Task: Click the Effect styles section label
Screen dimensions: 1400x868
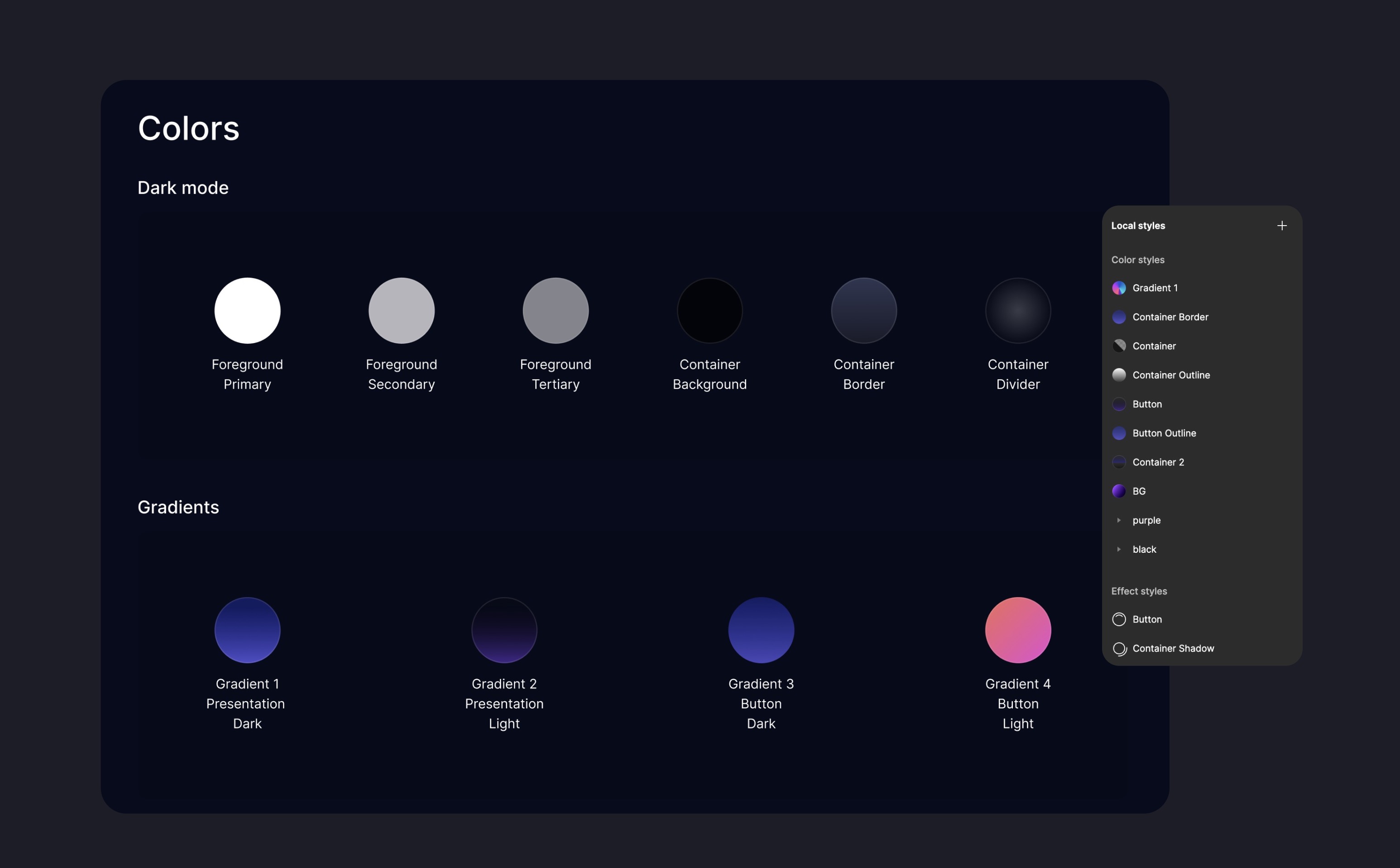Action: click(1138, 591)
